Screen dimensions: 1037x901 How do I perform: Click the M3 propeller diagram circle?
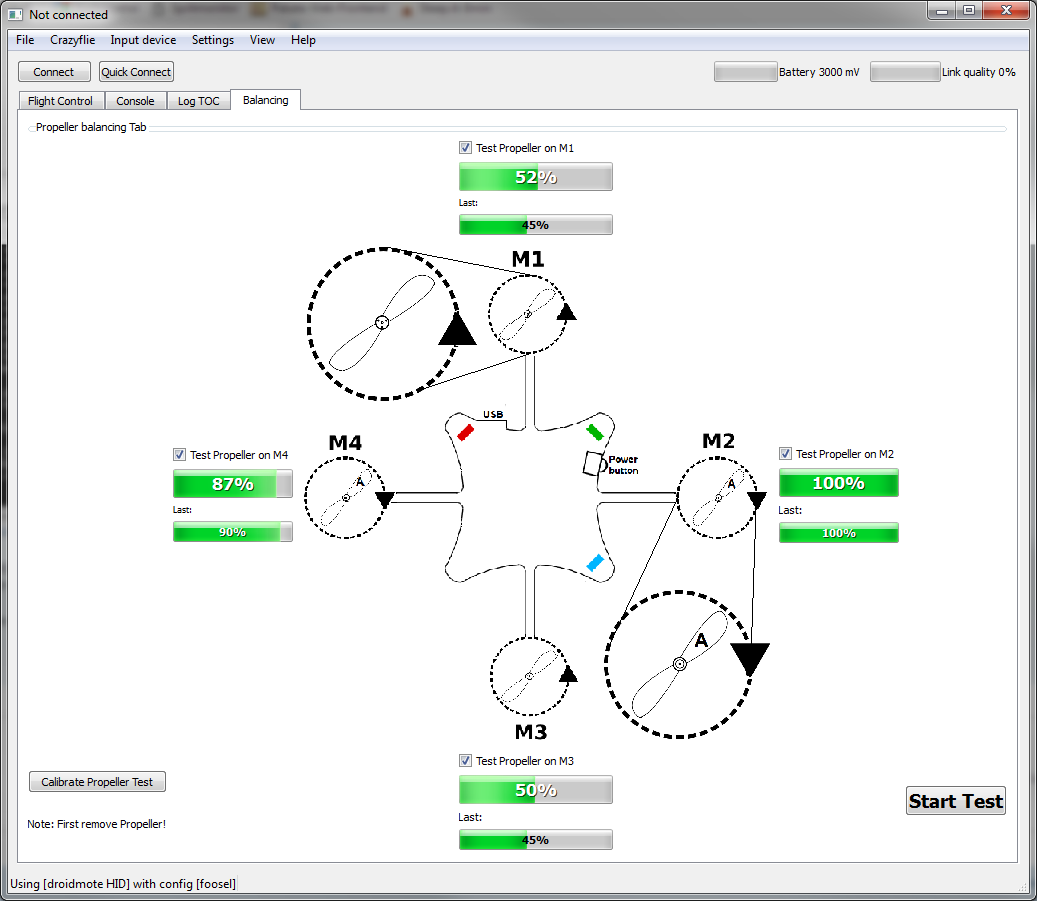[x=529, y=676]
